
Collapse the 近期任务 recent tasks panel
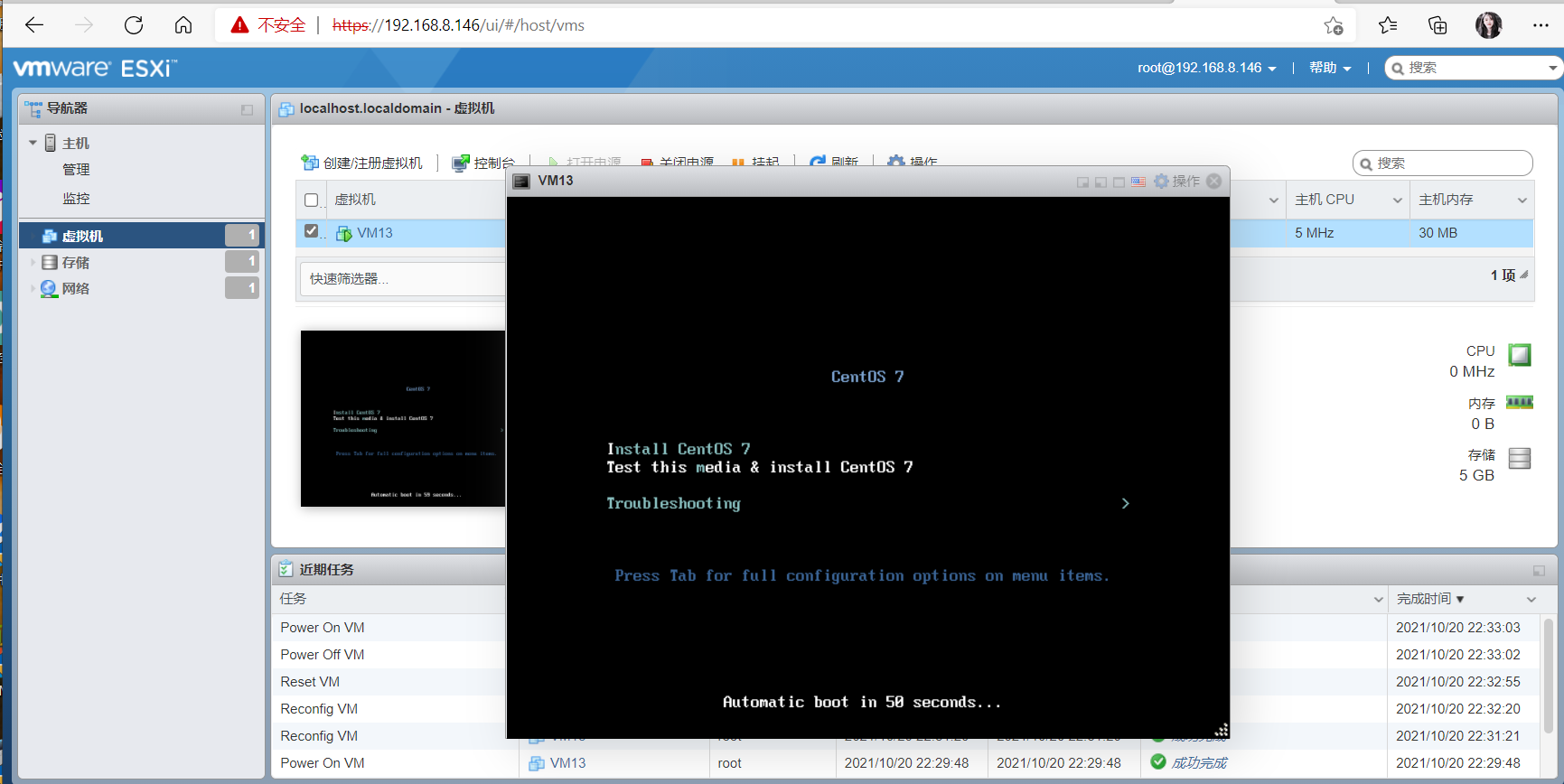click(x=1539, y=571)
